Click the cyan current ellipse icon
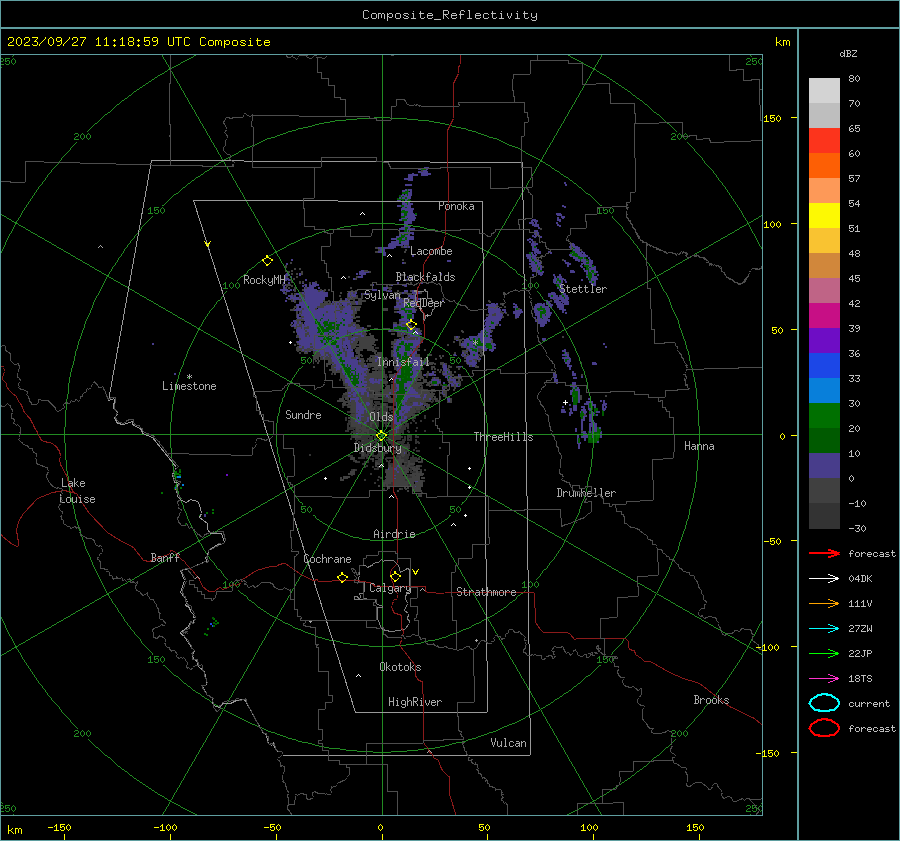The image size is (900, 841). (x=824, y=703)
